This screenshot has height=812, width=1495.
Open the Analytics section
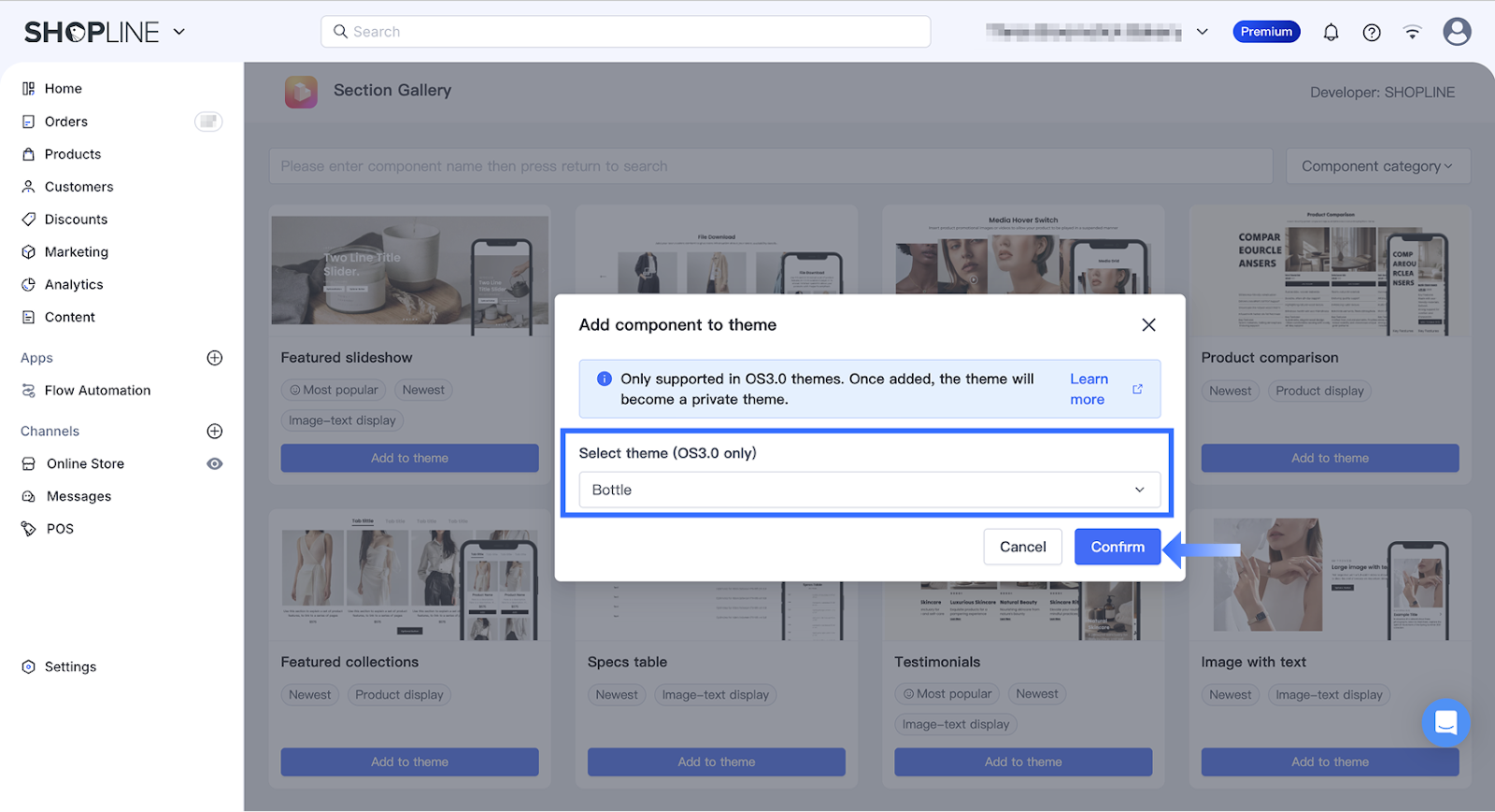point(74,285)
